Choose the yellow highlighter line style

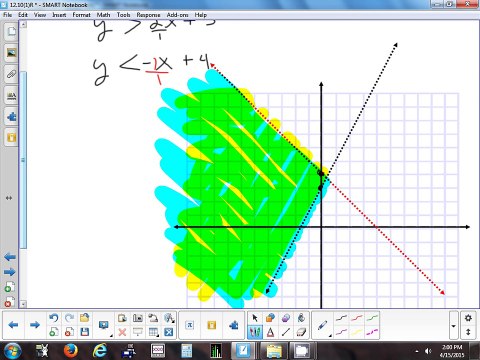point(357,332)
